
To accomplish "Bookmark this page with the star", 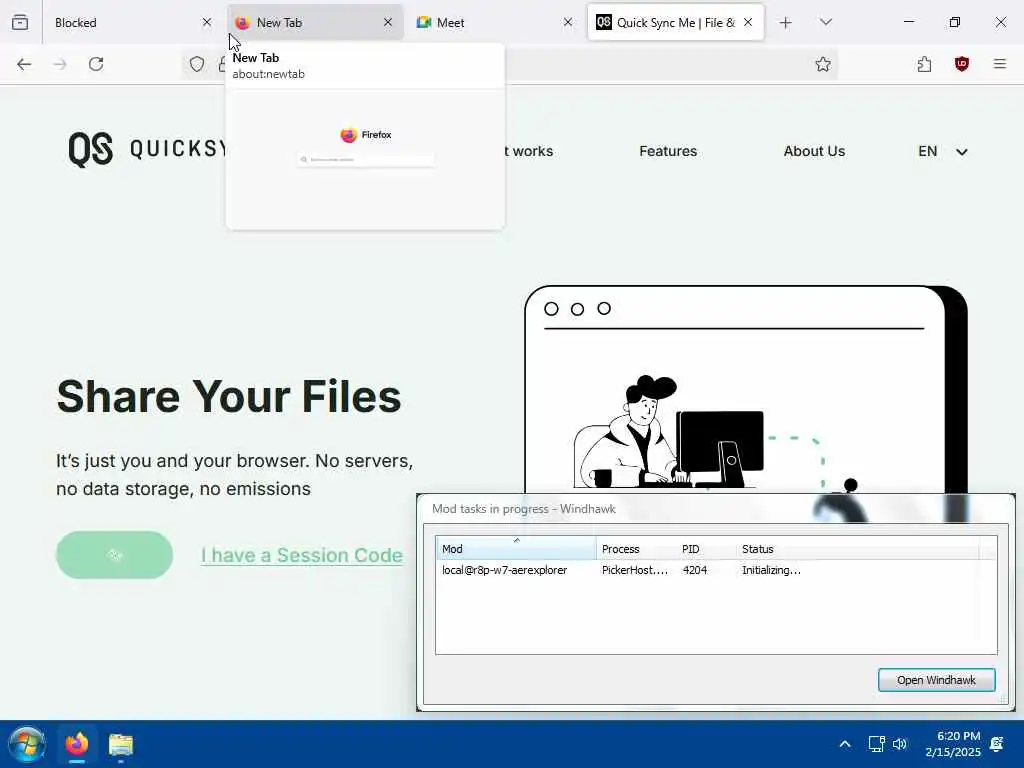I will [823, 64].
